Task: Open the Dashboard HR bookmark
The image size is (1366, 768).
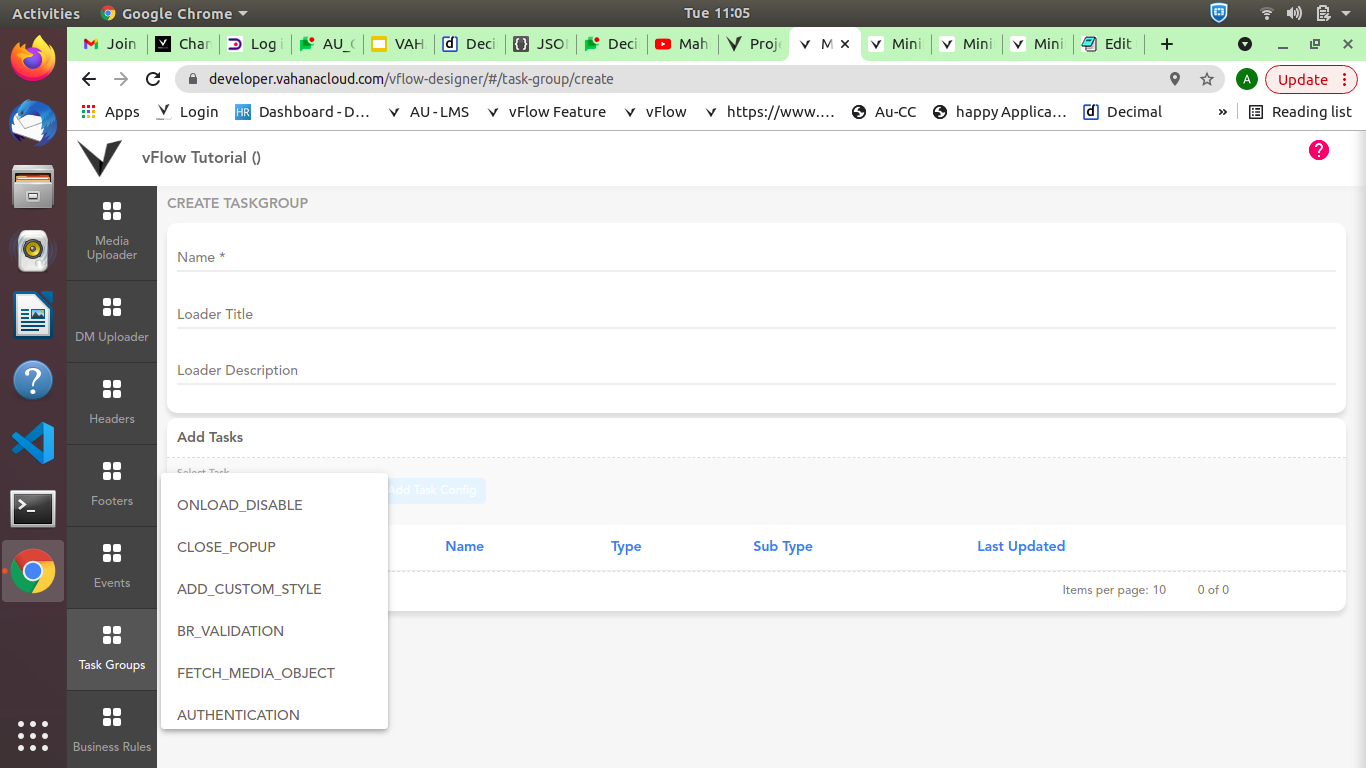Action: pos(303,112)
